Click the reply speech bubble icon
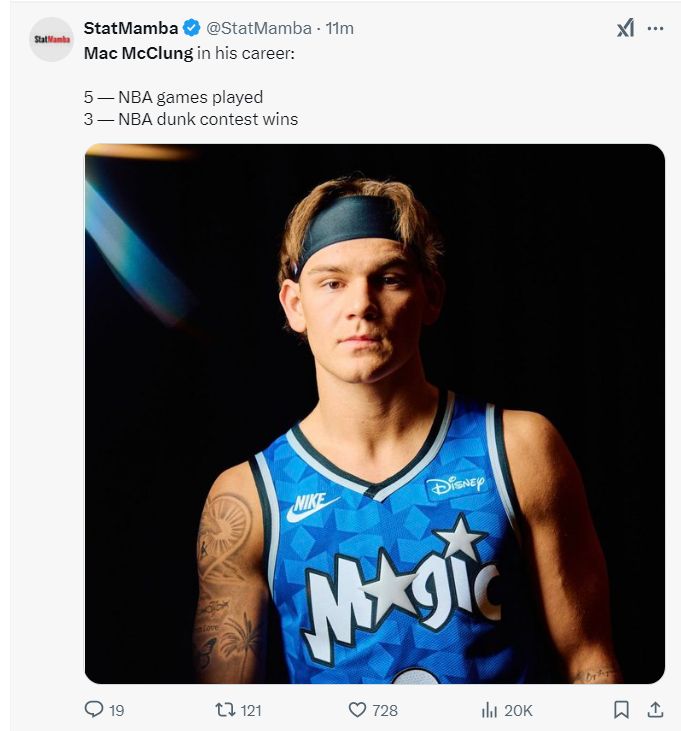This screenshot has height=731, width=681. (94, 709)
